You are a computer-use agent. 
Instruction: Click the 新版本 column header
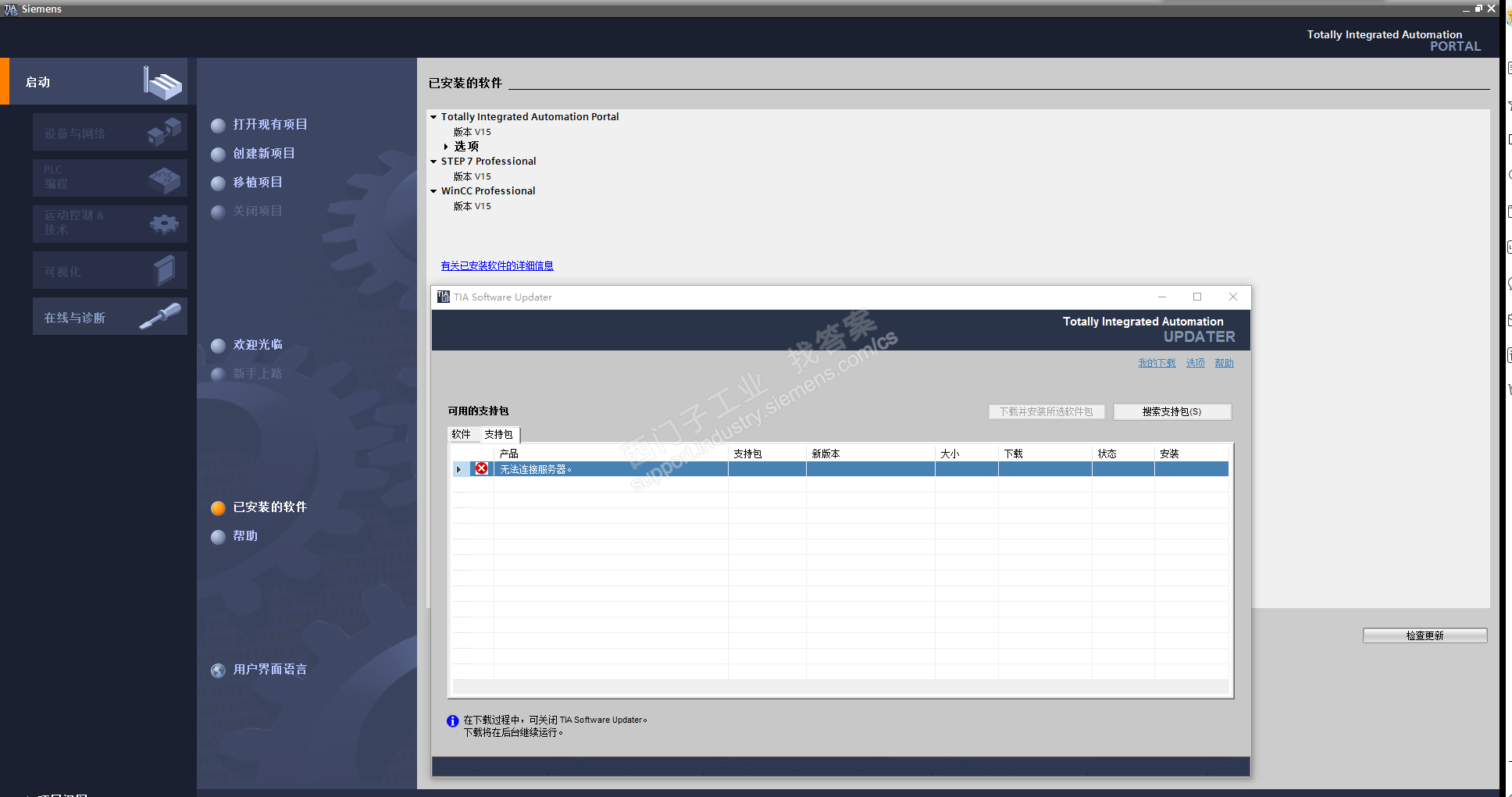point(871,454)
